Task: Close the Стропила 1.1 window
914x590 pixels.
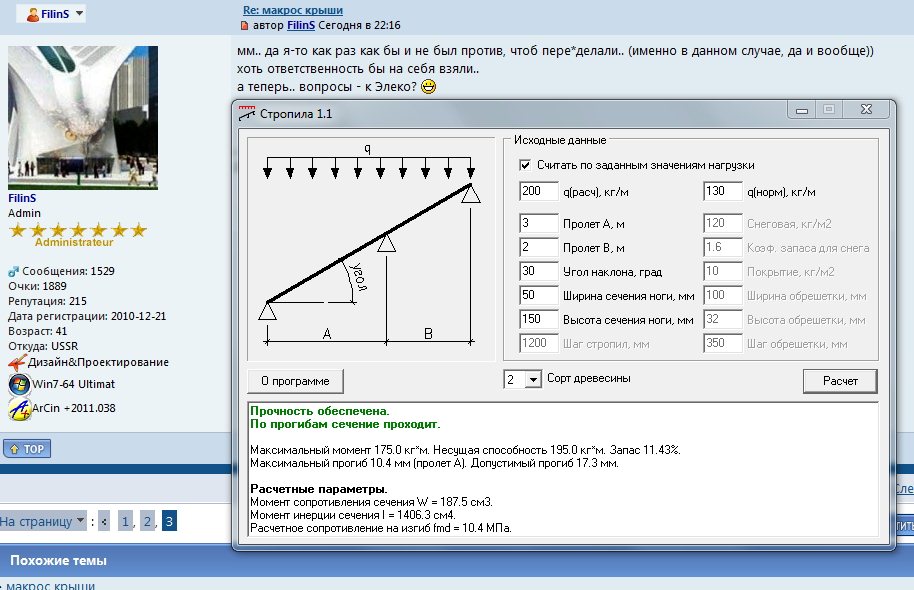Action: [867, 110]
